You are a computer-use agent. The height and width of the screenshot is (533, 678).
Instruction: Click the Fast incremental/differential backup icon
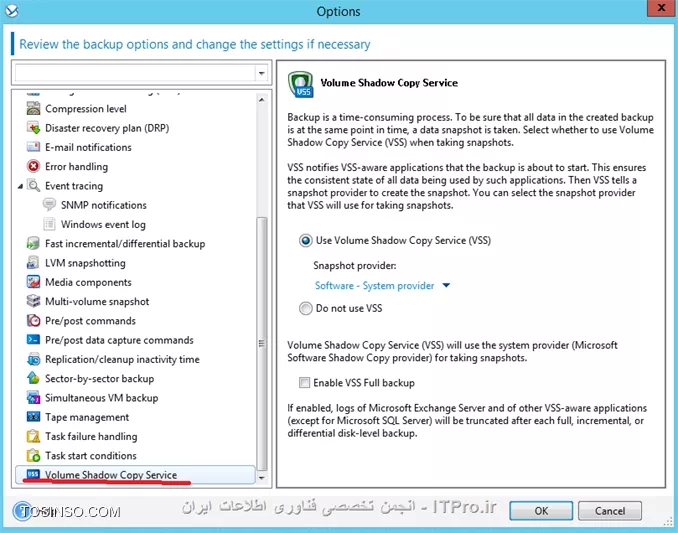33,243
